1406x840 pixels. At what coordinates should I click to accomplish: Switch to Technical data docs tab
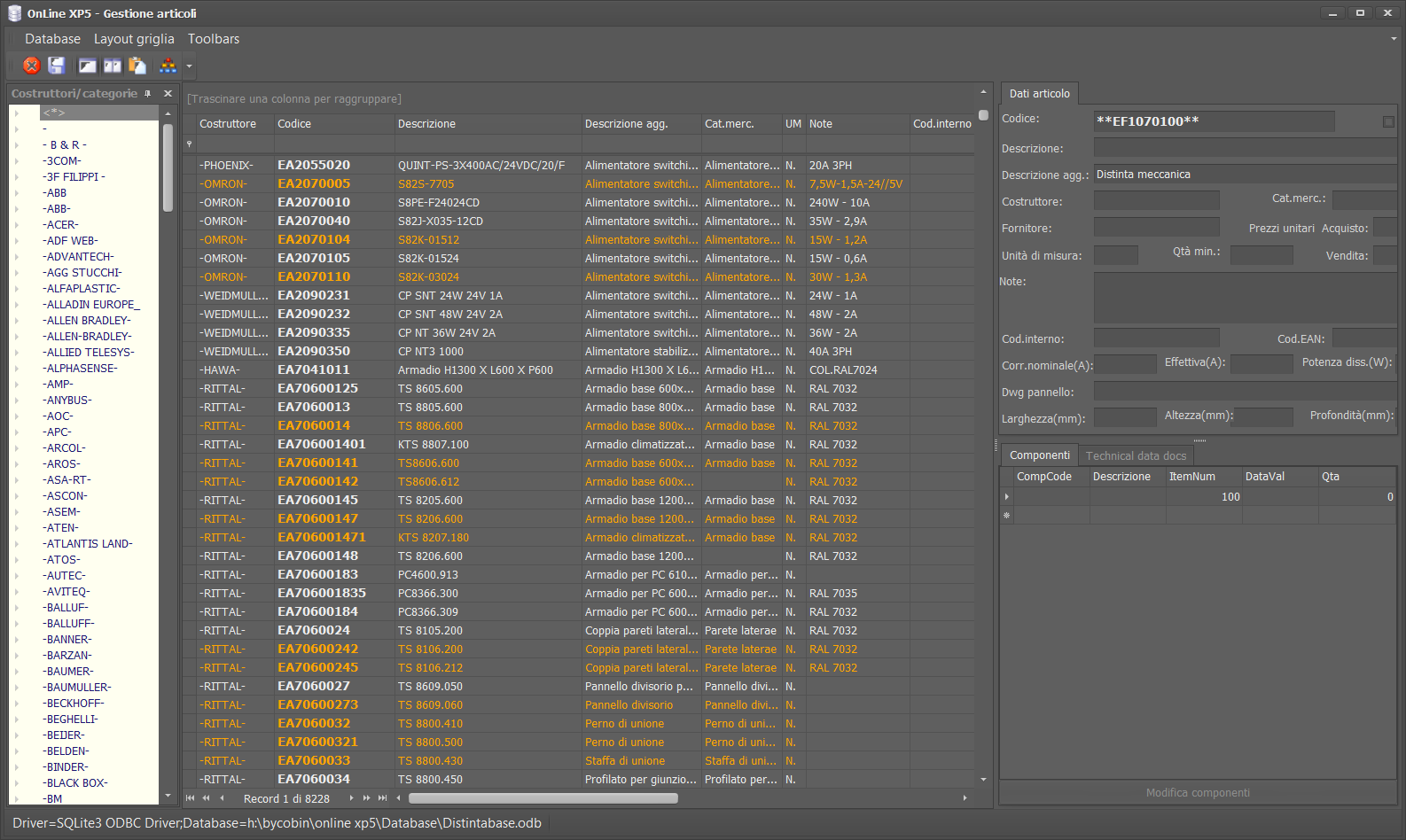click(x=1136, y=455)
